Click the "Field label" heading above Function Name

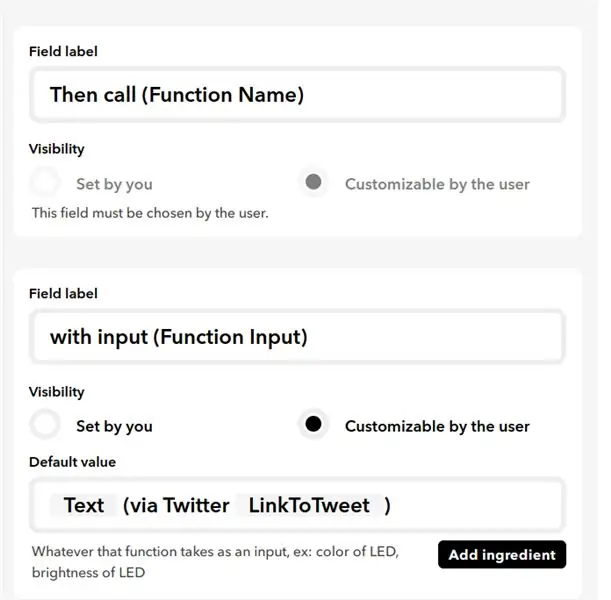pyautogui.click(x=63, y=51)
